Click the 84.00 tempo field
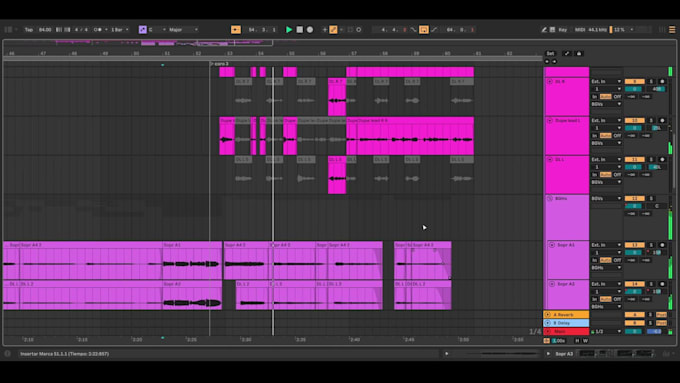Viewport: 680px width, 383px height. 45,29
